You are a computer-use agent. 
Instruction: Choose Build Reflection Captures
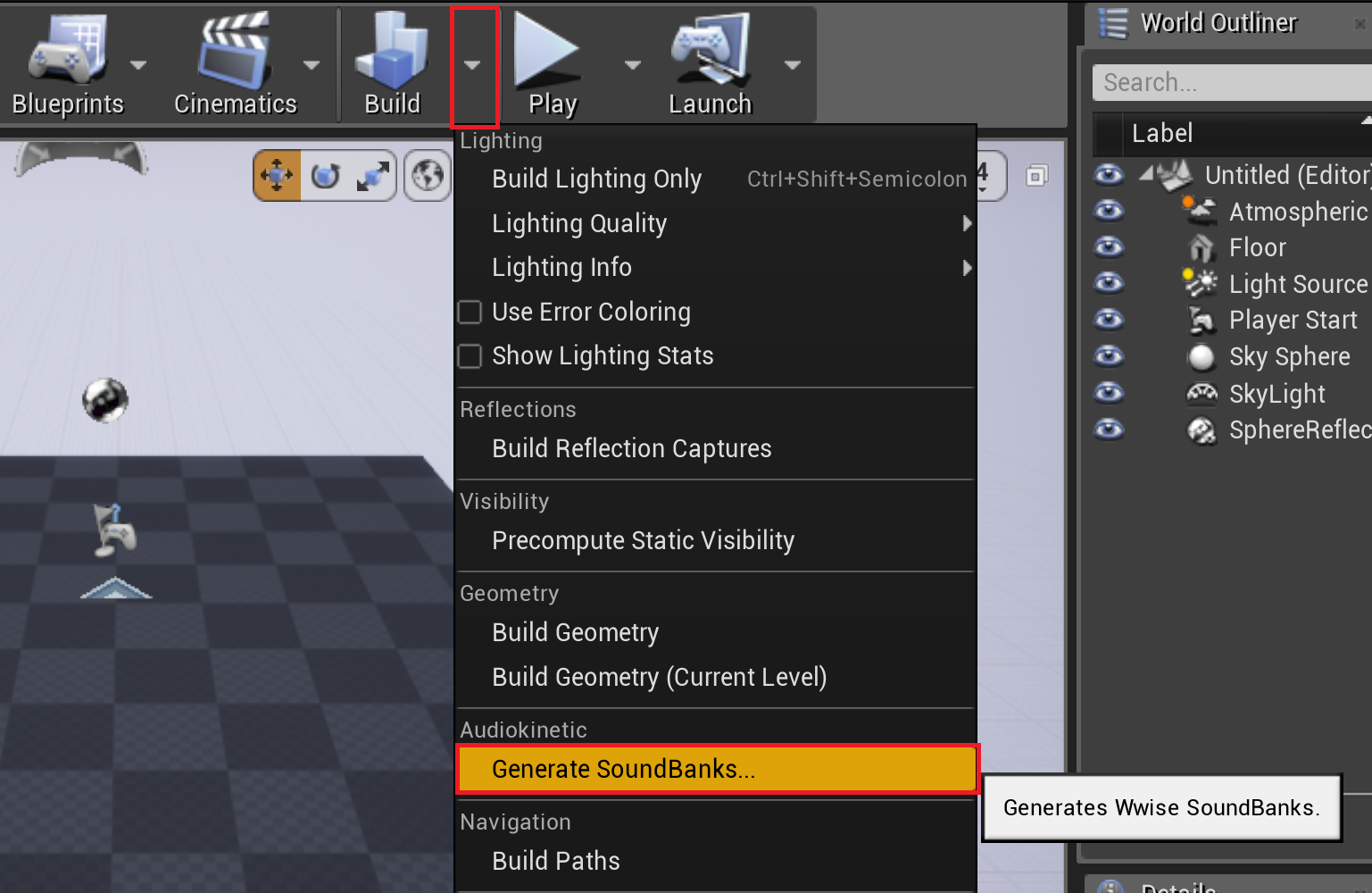[631, 448]
